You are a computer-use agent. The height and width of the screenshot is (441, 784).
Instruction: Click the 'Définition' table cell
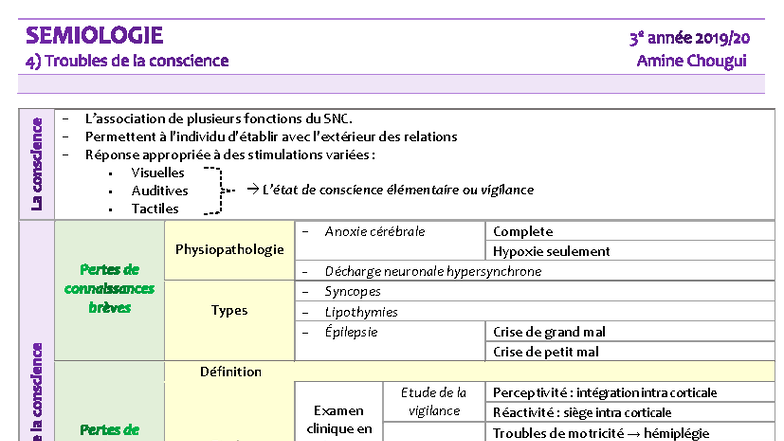[x=229, y=371]
